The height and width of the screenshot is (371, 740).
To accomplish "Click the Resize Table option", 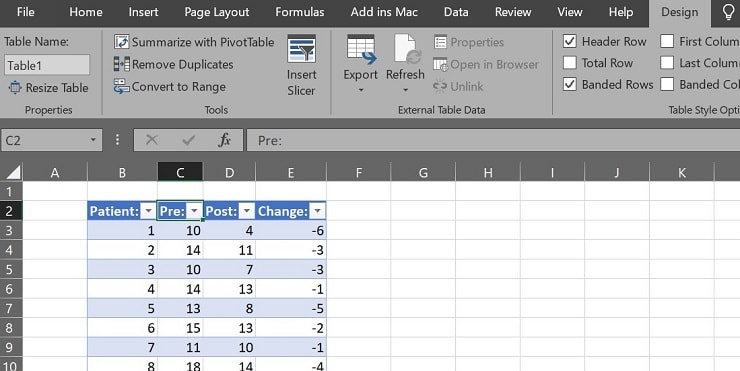I will pos(49,88).
